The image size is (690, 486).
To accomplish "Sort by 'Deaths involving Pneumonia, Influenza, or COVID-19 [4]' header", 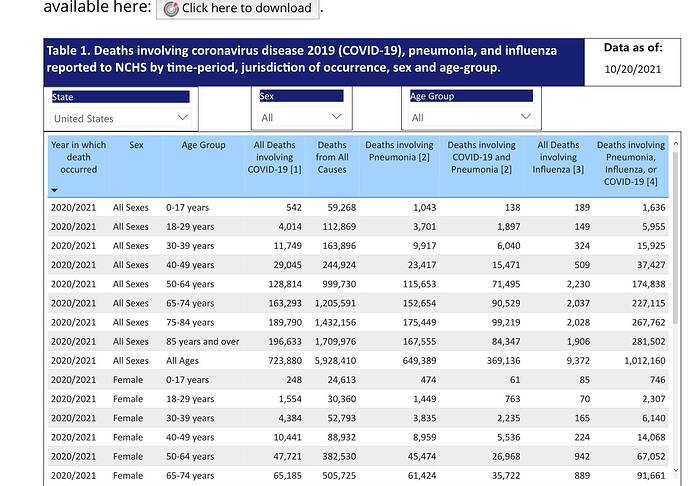I will coord(631,163).
